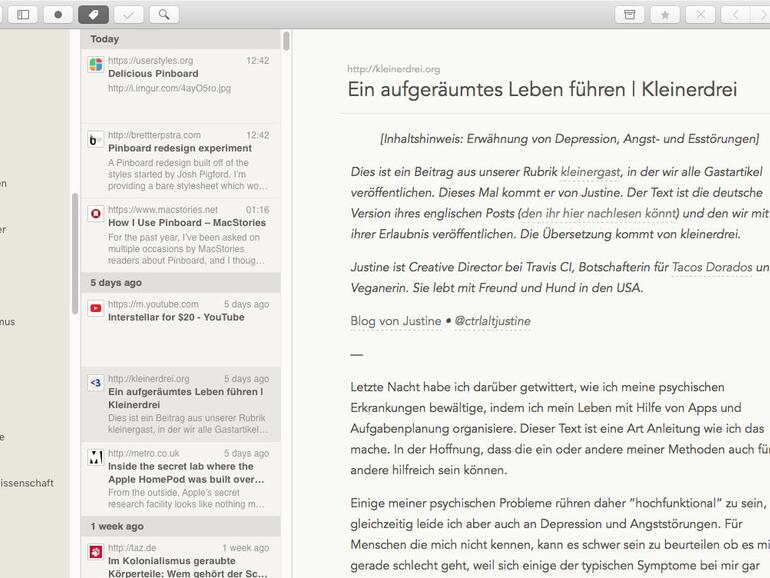
Task: Open Im Kolonialismus geraubte Körperteile entry
Action: click(181, 557)
